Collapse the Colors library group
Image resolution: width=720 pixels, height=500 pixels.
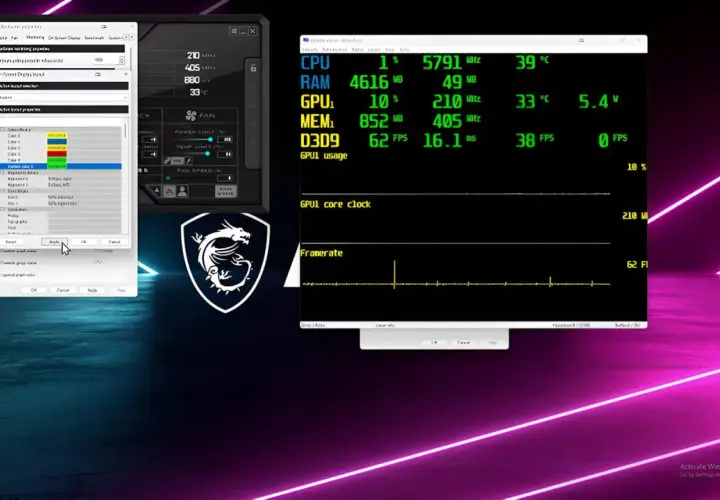coord(2,130)
